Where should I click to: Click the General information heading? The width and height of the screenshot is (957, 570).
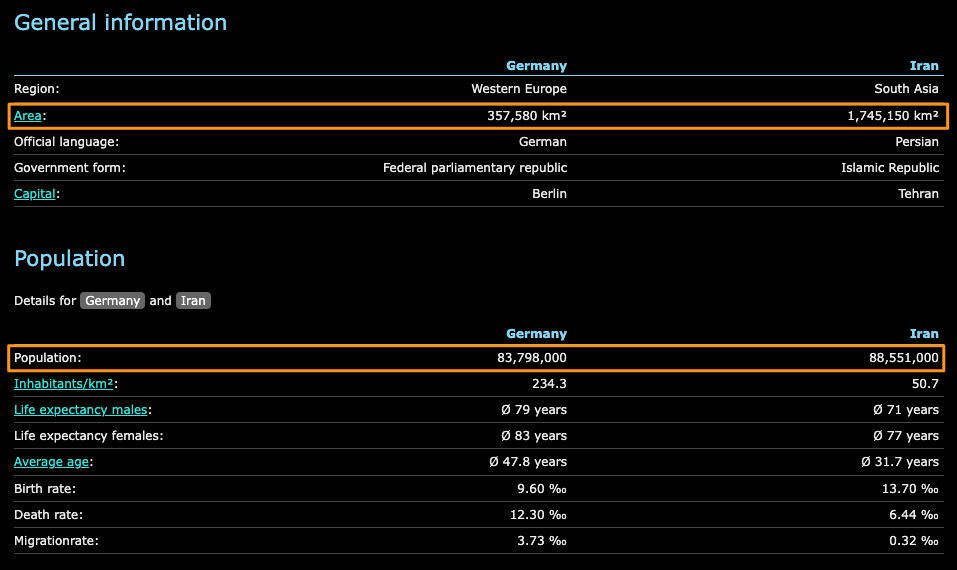[x=120, y=22]
